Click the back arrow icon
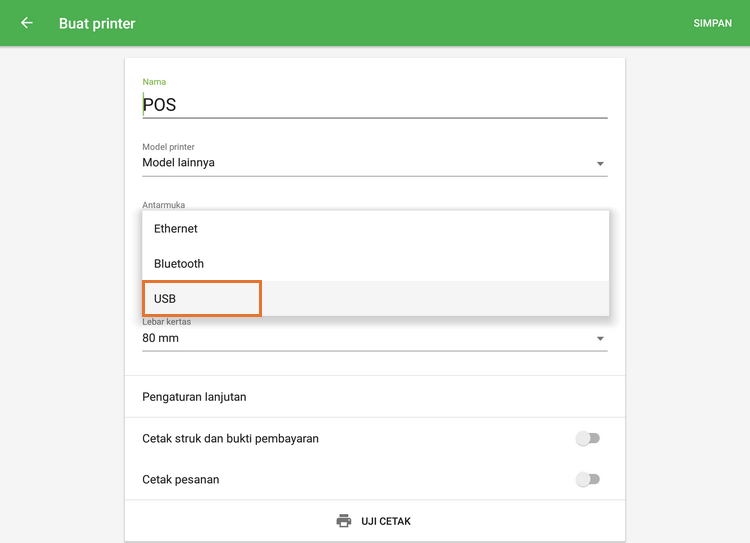This screenshot has height=543, width=750. 27,23
